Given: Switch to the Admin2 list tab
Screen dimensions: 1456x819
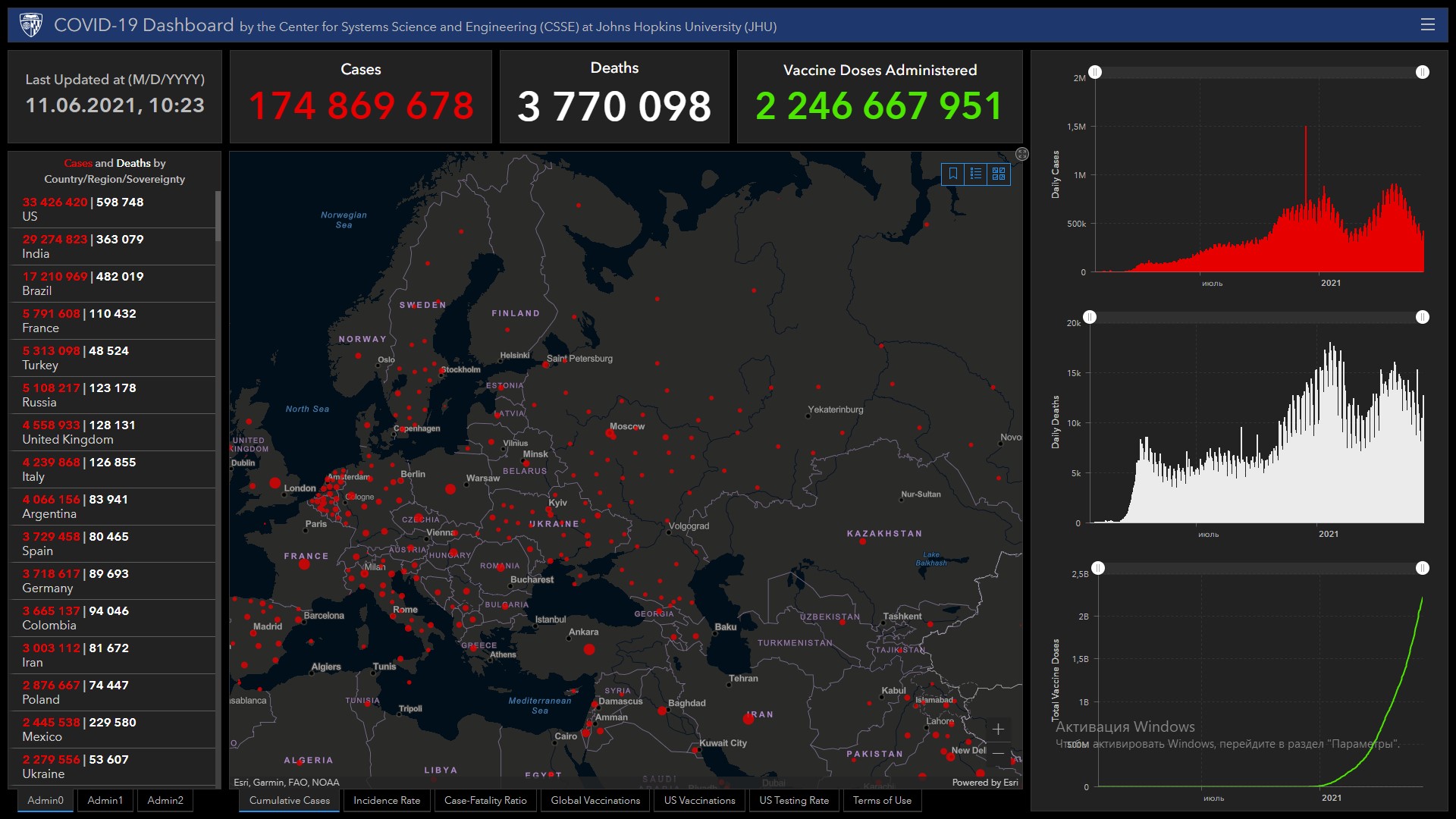Looking at the screenshot, I should pos(165,800).
